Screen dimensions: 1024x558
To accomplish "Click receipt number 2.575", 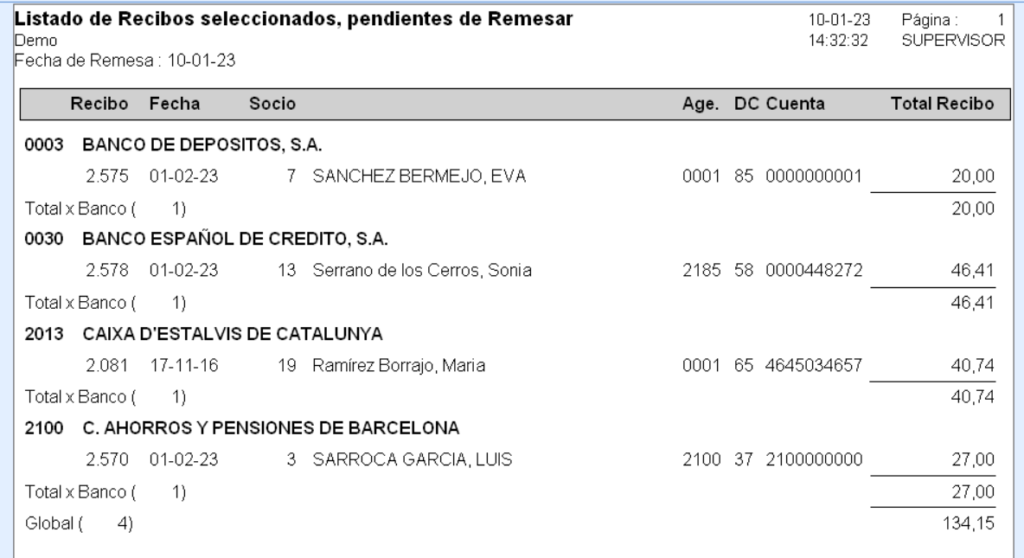I will coord(107,177).
